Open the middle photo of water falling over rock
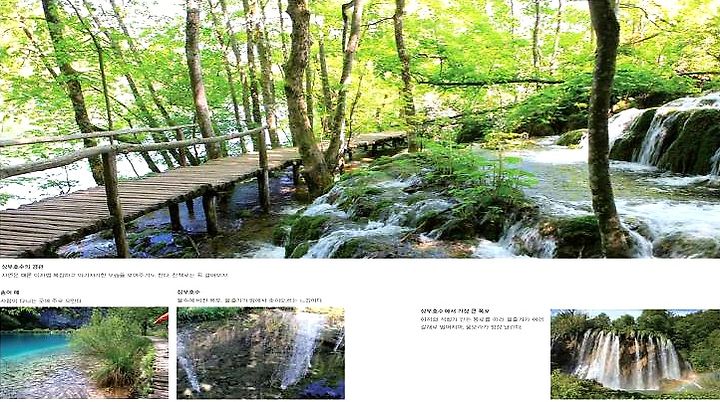 260,353
